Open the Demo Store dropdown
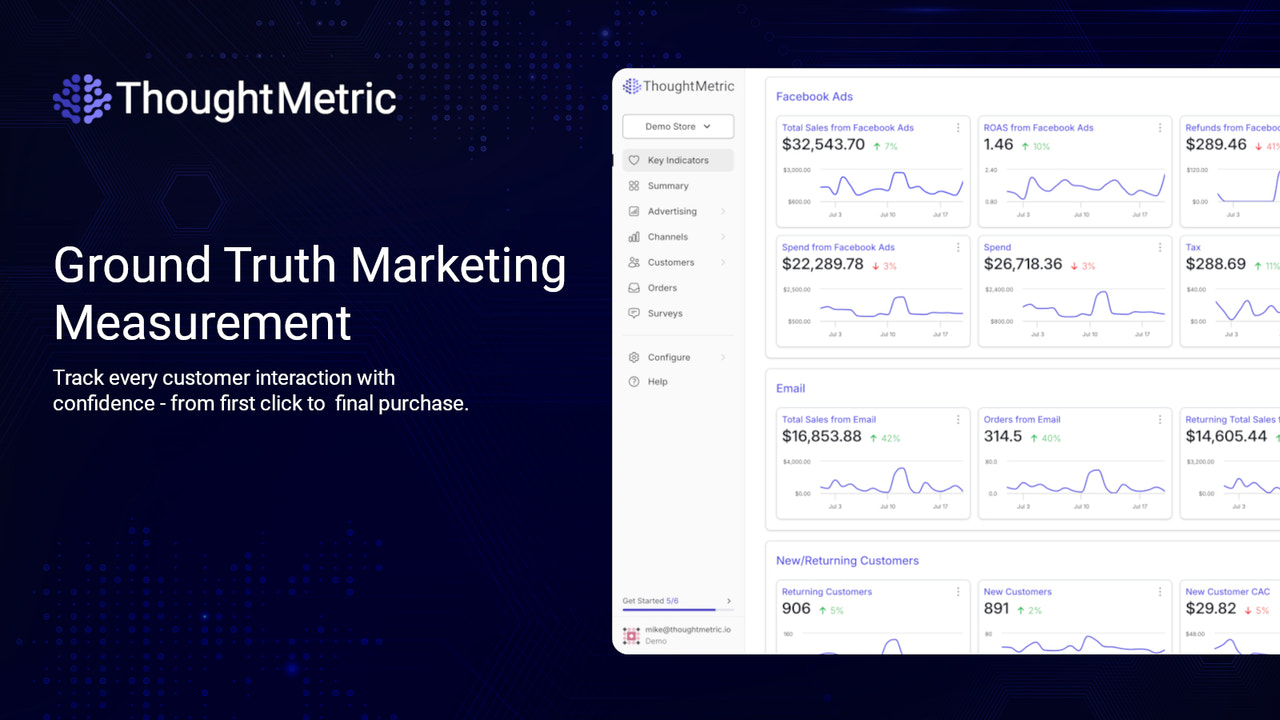Screen dimensions: 1280x720 (x=678, y=126)
